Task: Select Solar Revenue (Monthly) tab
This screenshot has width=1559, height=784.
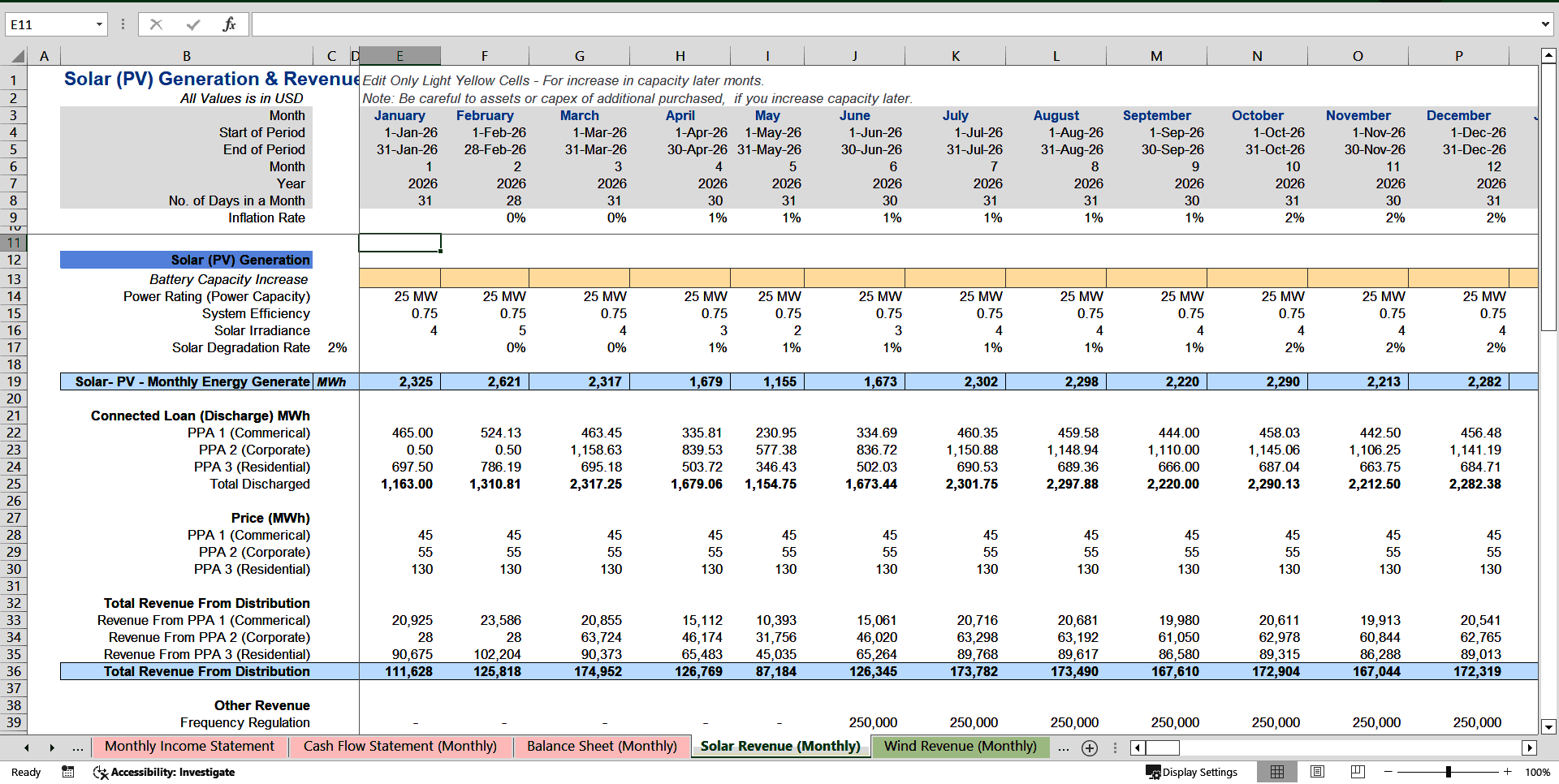Action: point(780,747)
